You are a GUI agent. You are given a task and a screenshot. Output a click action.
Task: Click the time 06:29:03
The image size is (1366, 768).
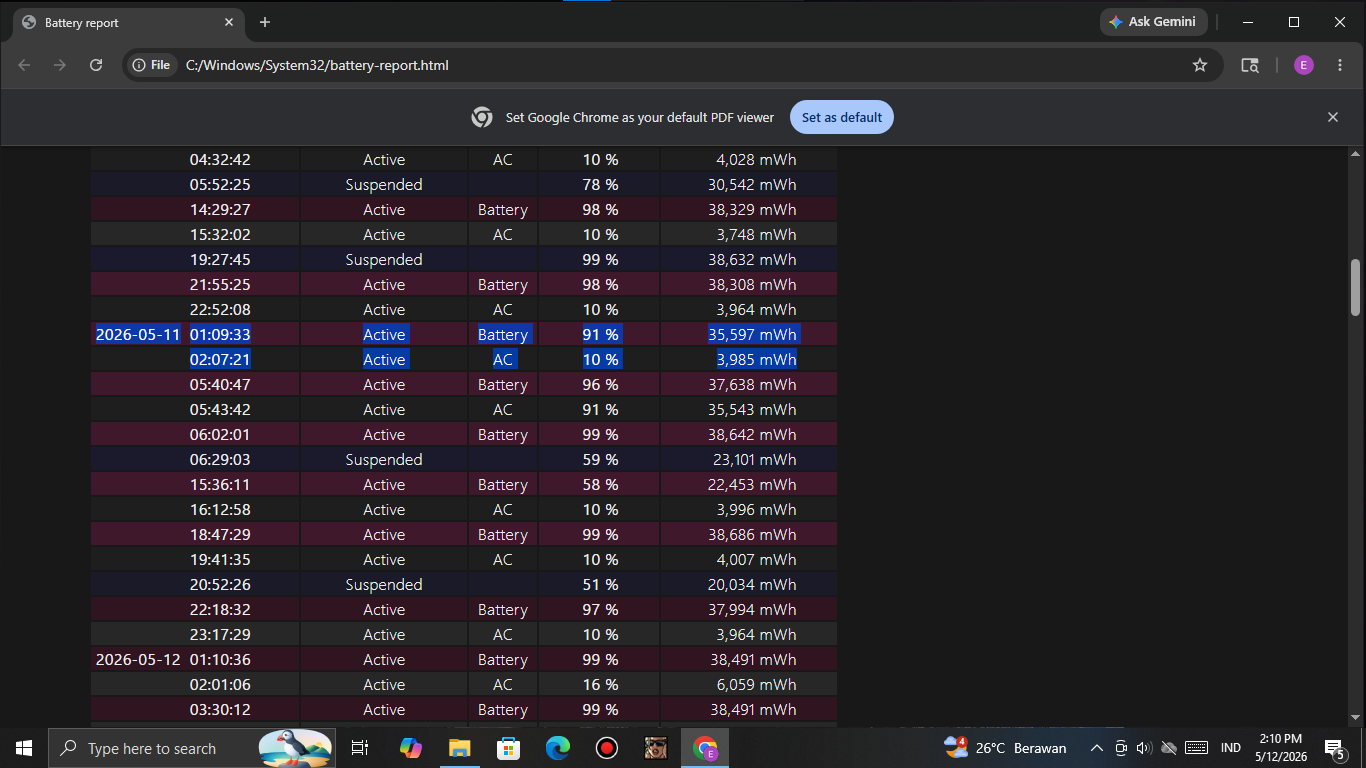[220, 459]
